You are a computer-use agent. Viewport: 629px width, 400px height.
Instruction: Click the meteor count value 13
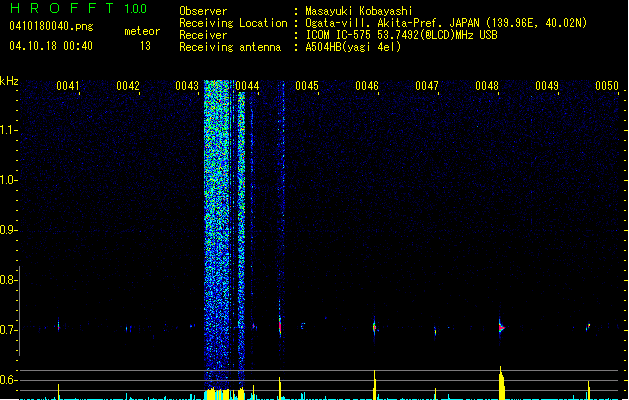click(145, 46)
